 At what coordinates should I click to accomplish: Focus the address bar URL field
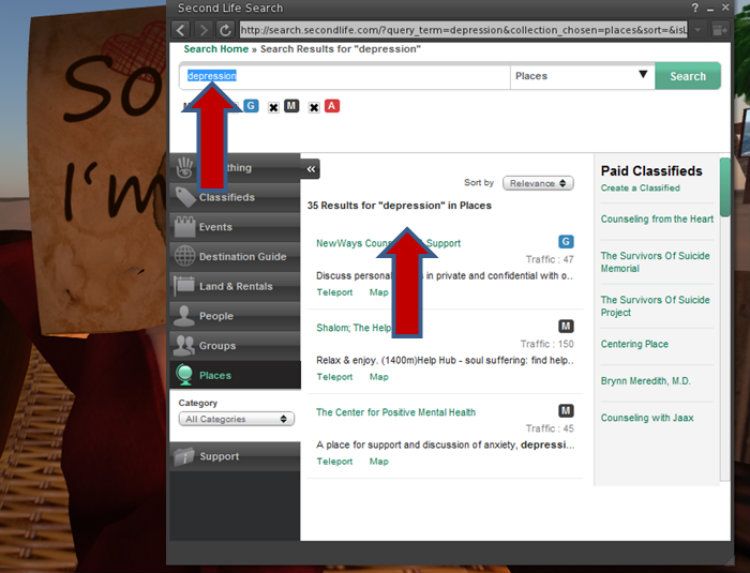(x=463, y=30)
